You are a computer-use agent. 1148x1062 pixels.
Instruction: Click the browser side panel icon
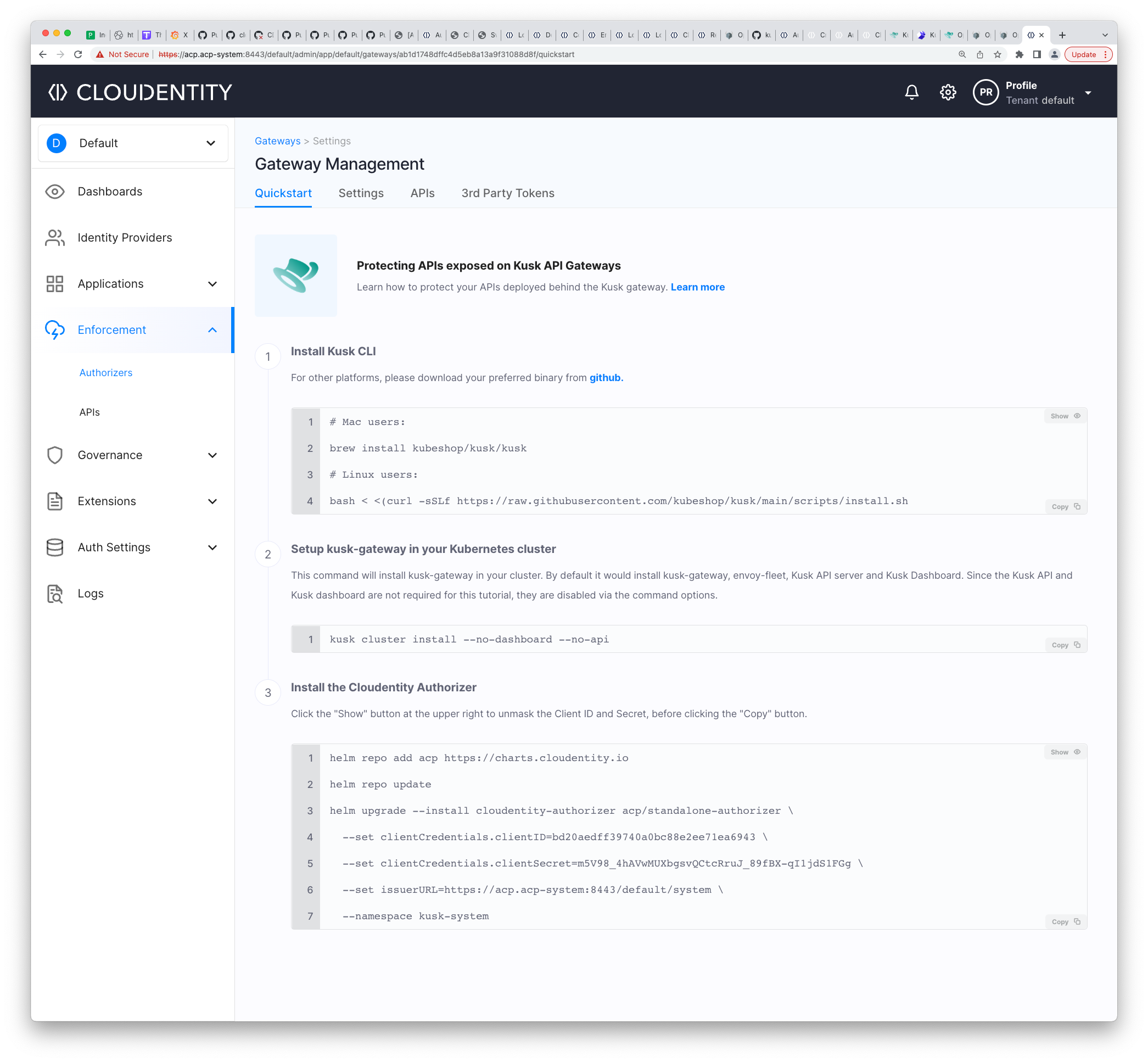(1037, 54)
